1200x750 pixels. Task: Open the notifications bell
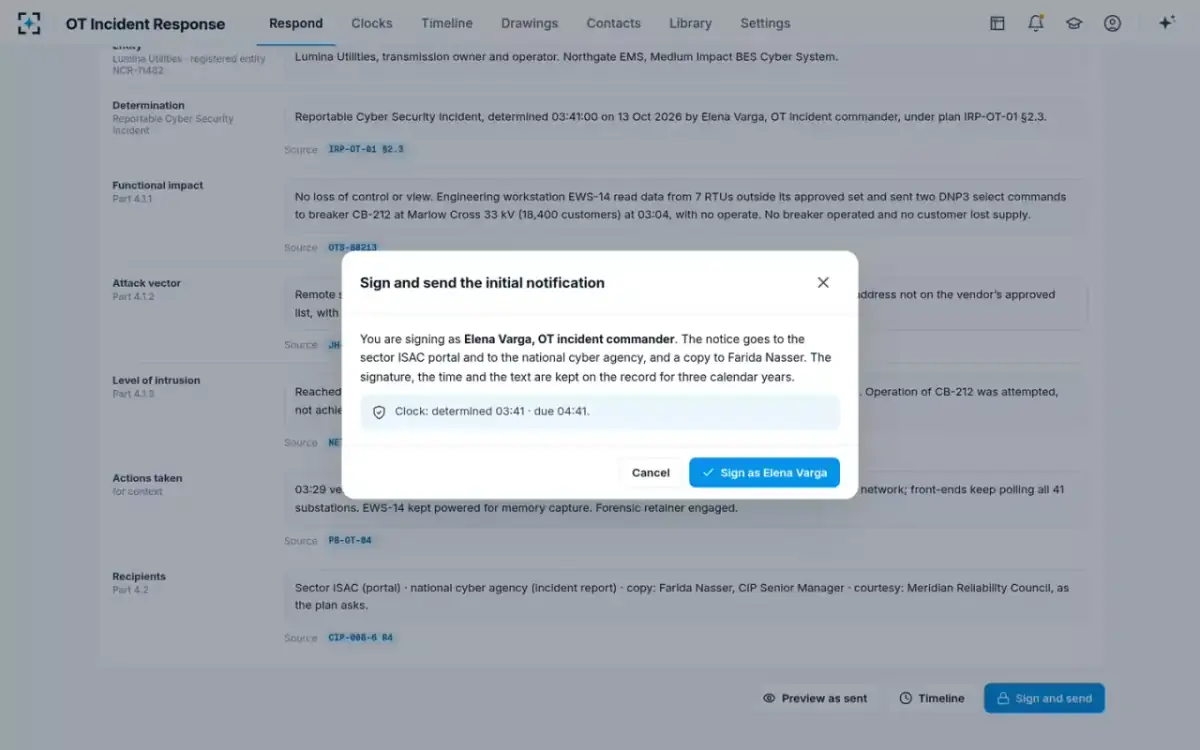click(1036, 23)
